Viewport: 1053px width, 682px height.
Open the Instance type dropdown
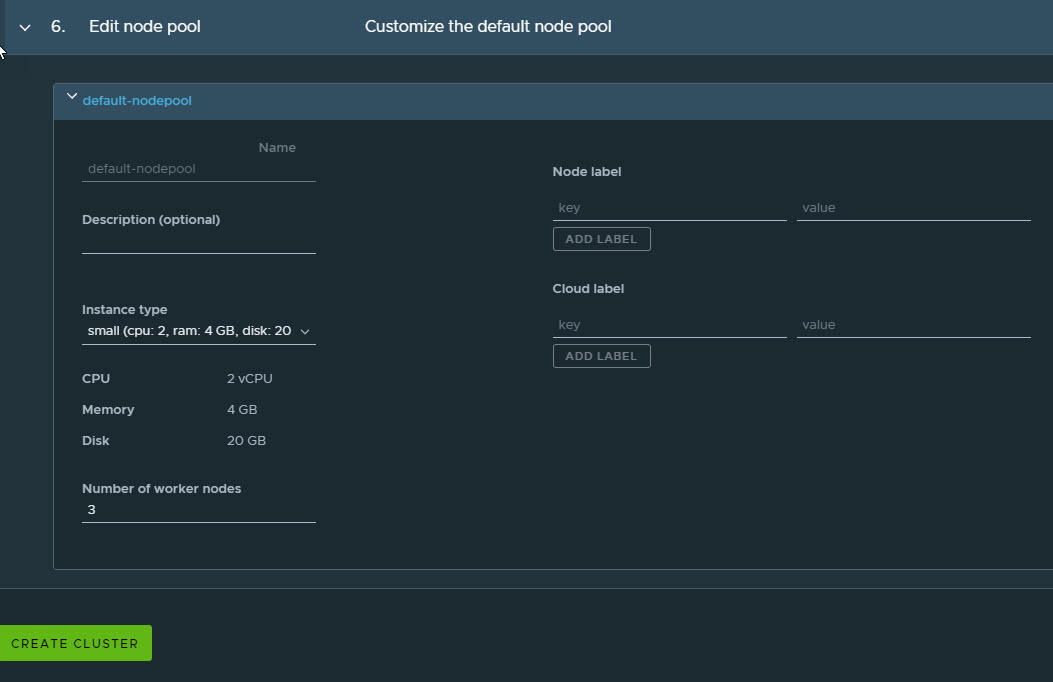[x=198, y=331]
